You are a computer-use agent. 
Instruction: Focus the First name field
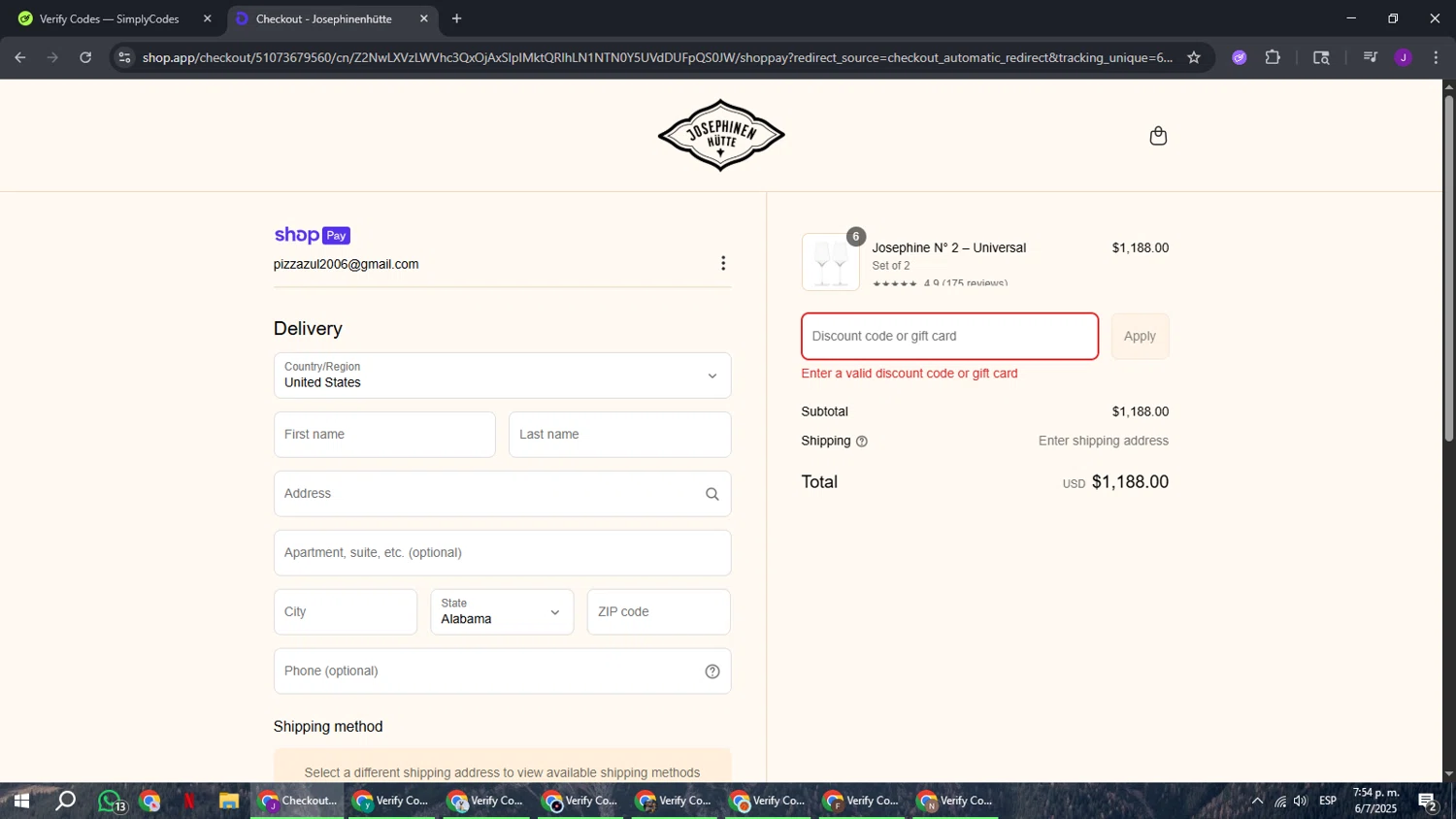[384, 435]
